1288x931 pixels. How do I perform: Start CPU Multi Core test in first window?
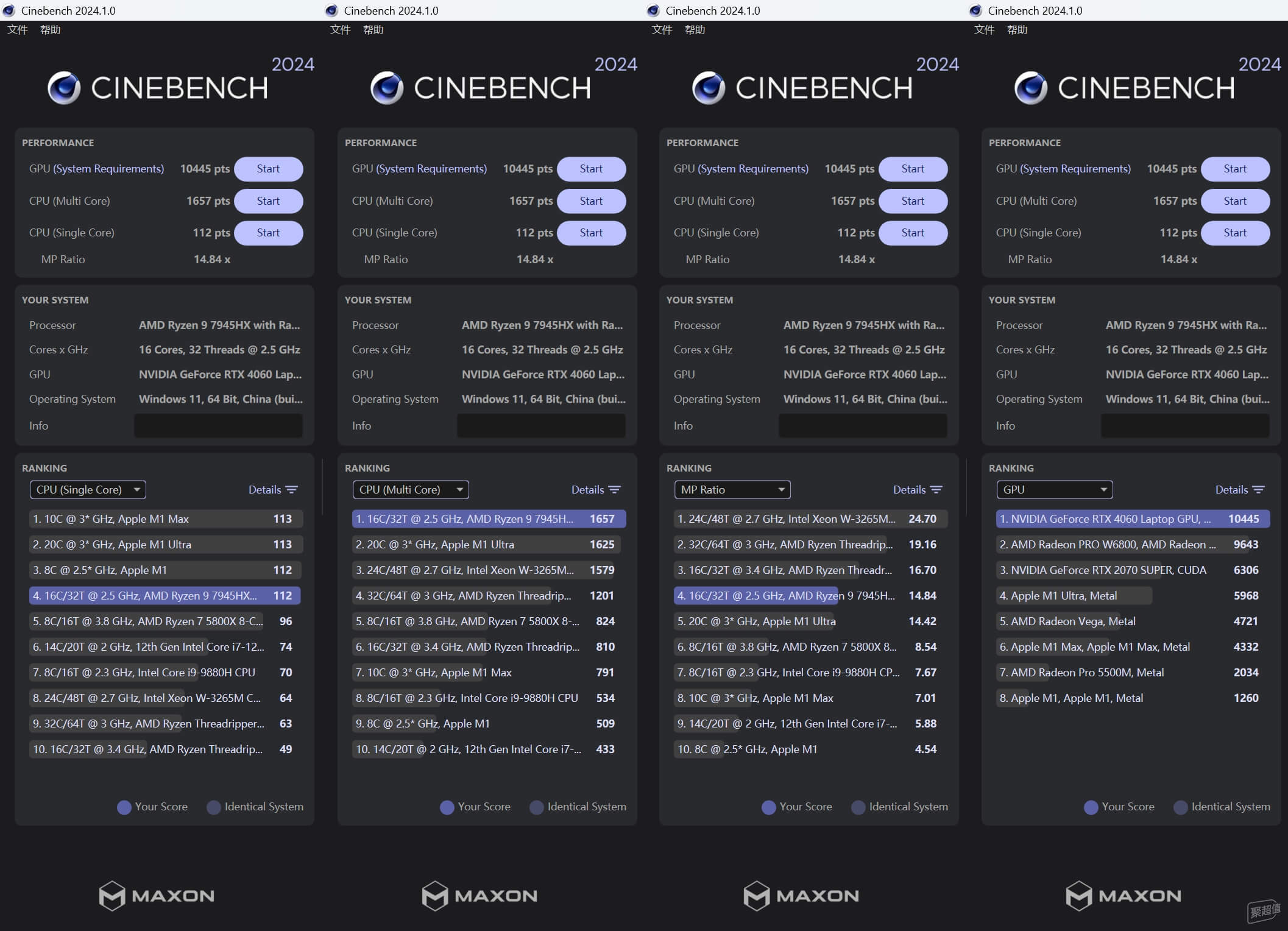(x=269, y=201)
